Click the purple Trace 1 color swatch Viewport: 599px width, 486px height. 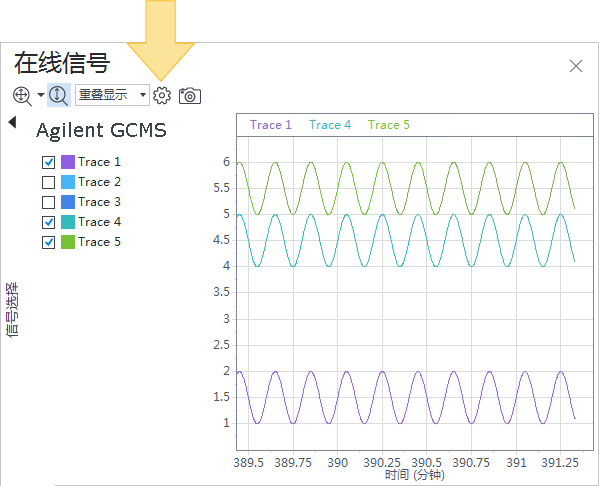tap(68, 162)
